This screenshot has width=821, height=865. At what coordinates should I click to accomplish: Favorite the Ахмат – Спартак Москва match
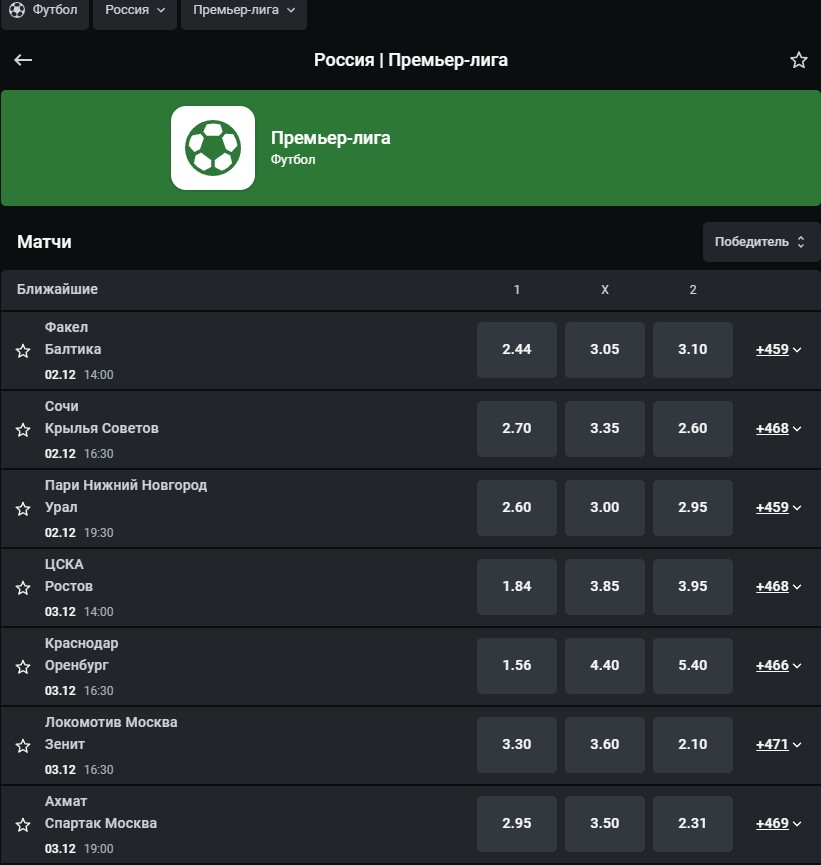23,825
